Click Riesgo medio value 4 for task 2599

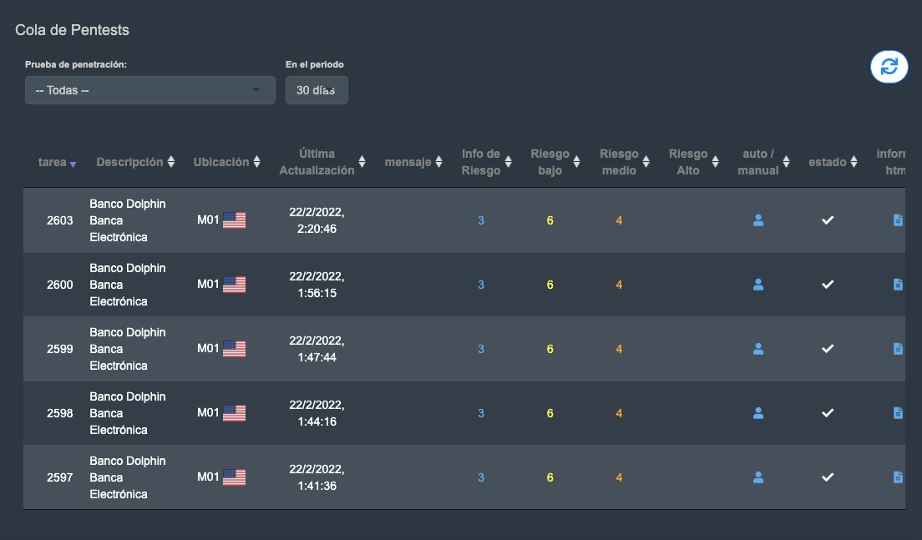[619, 349]
